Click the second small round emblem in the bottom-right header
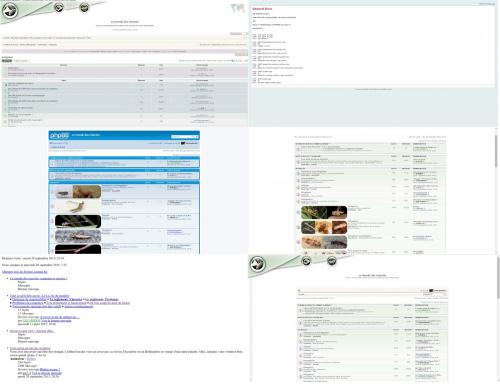 (331, 261)
